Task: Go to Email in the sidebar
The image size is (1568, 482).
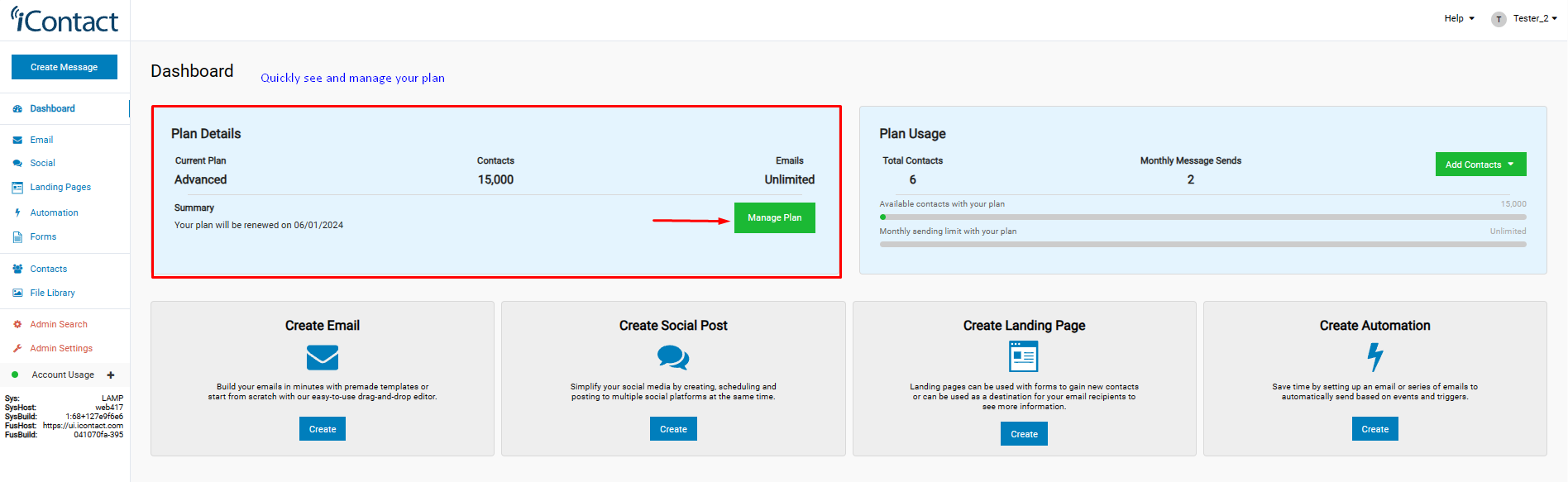Action: pos(41,141)
